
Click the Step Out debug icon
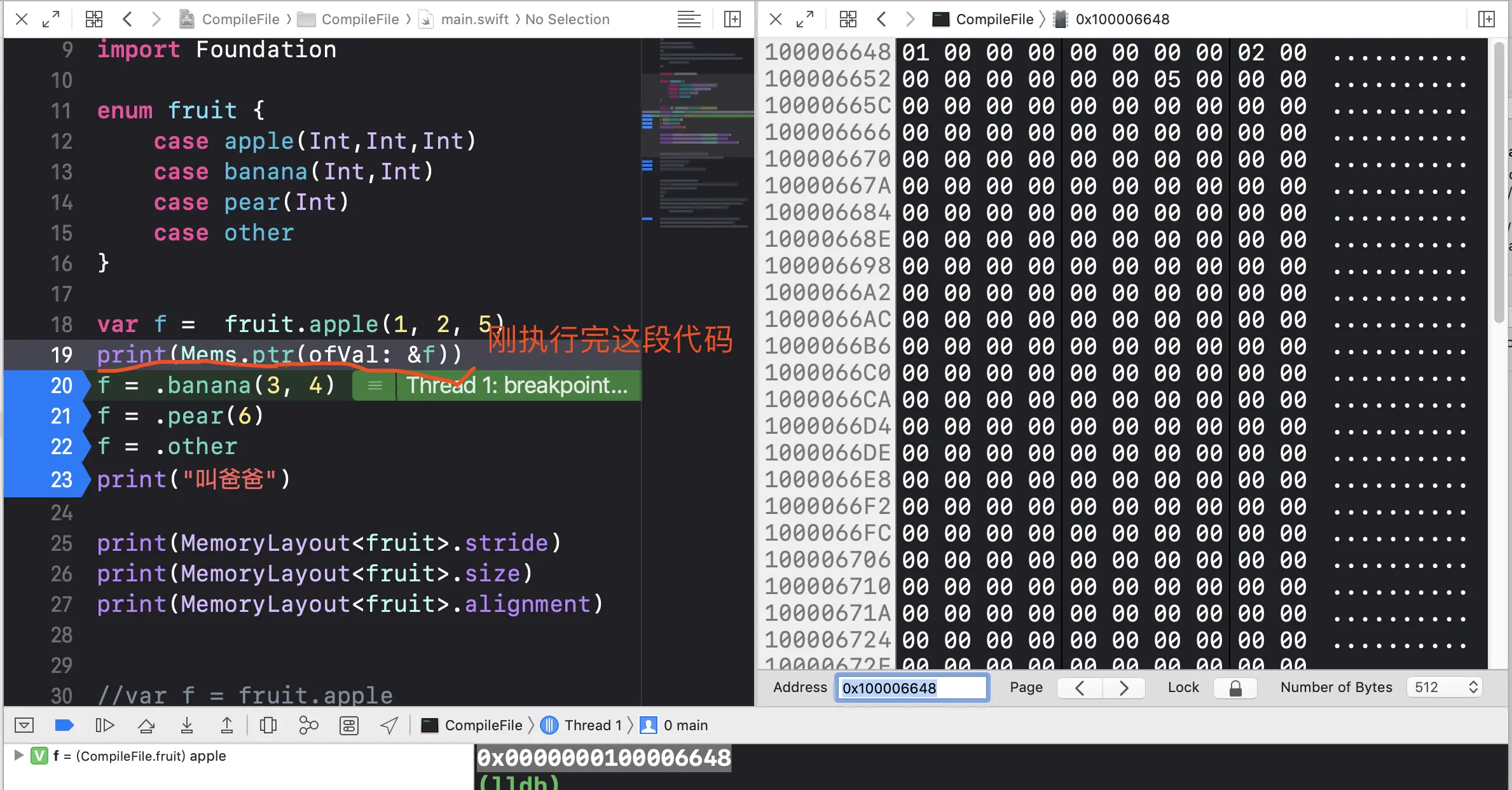pyautogui.click(x=226, y=725)
